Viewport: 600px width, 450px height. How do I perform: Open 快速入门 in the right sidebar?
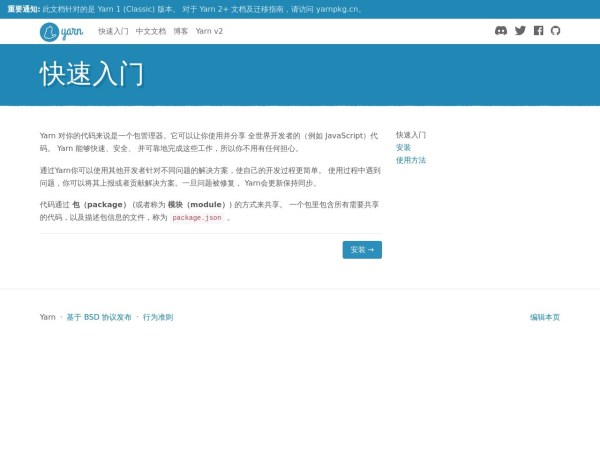pyautogui.click(x=411, y=135)
